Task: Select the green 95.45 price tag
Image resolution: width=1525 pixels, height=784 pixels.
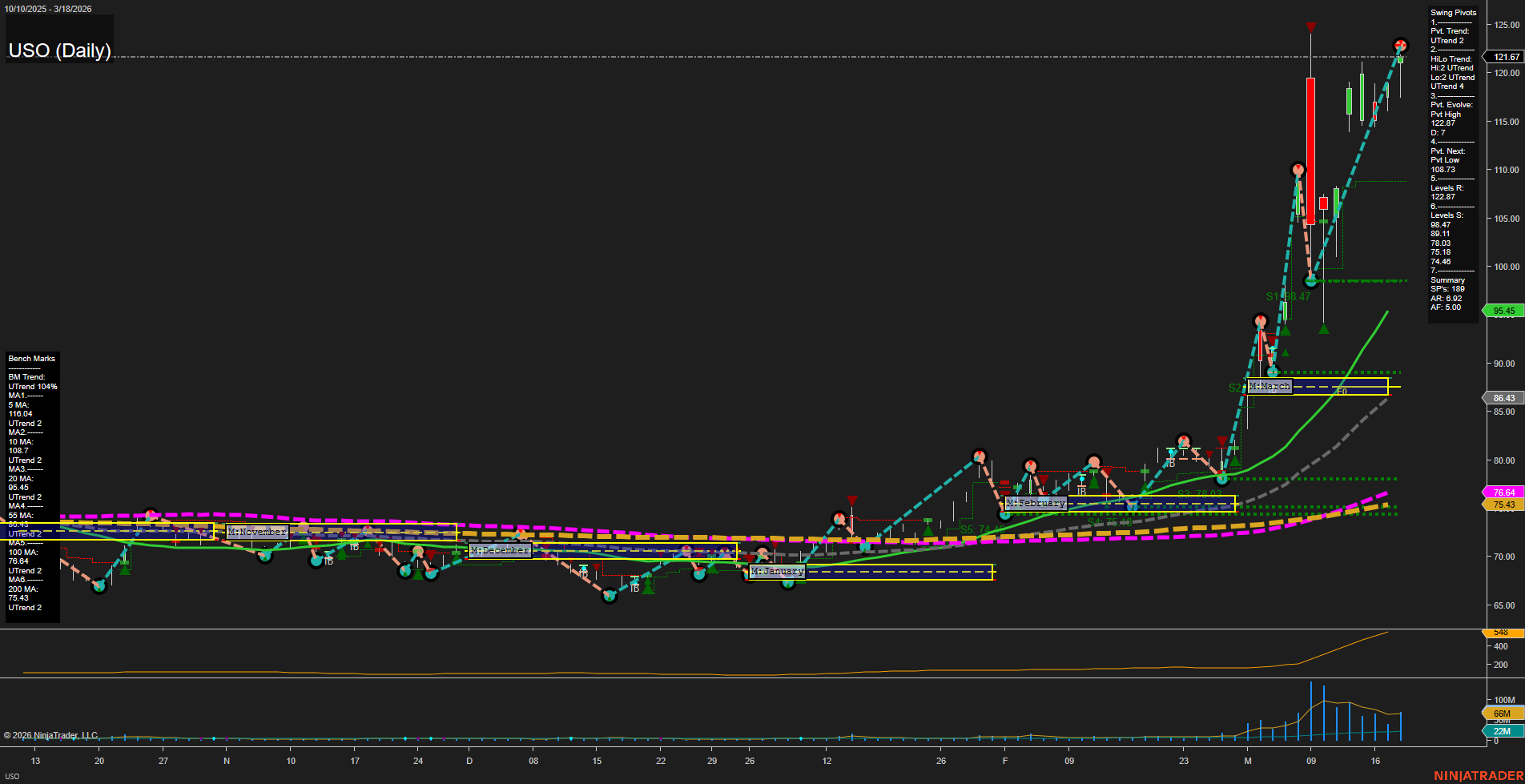Action: (1503, 311)
